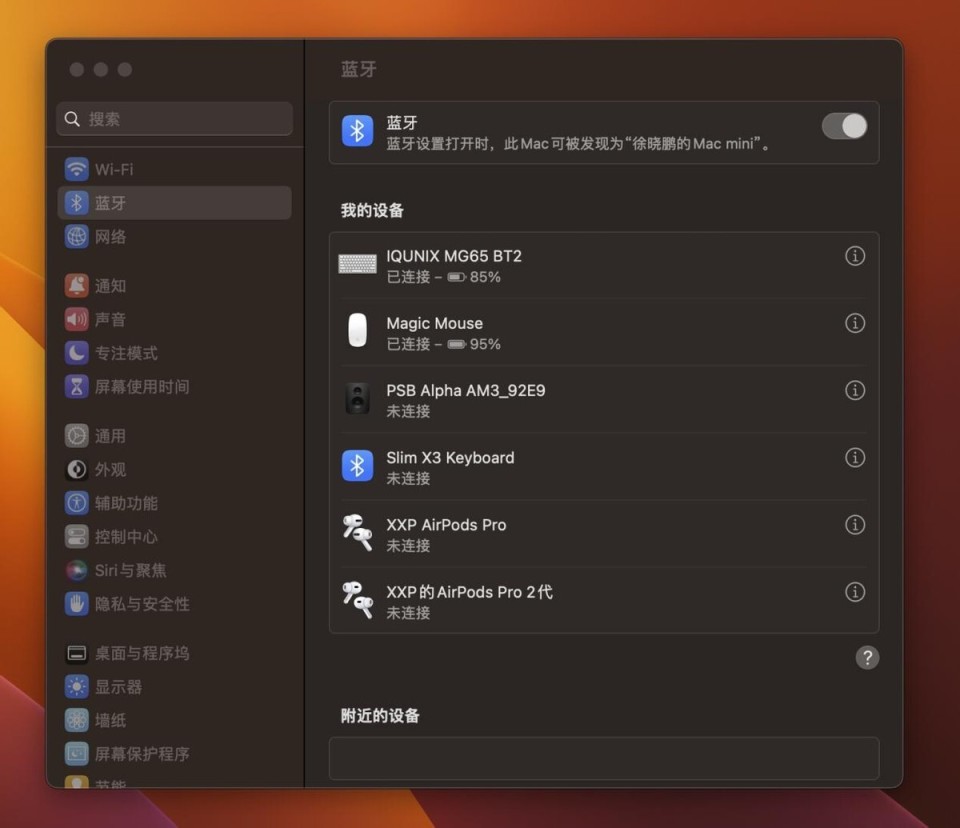
Task: Select the XXP的AirPods Pro 2代 name
Action: (x=470, y=592)
